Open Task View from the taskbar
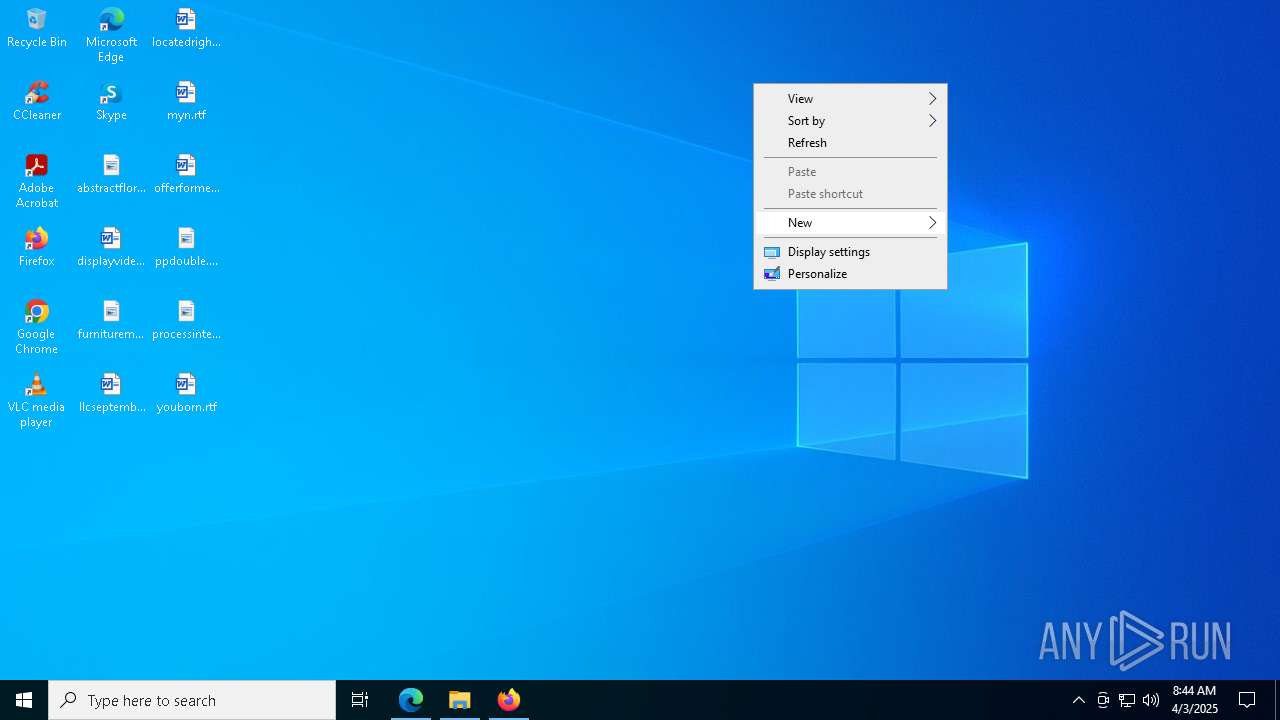1280x720 pixels. click(360, 700)
